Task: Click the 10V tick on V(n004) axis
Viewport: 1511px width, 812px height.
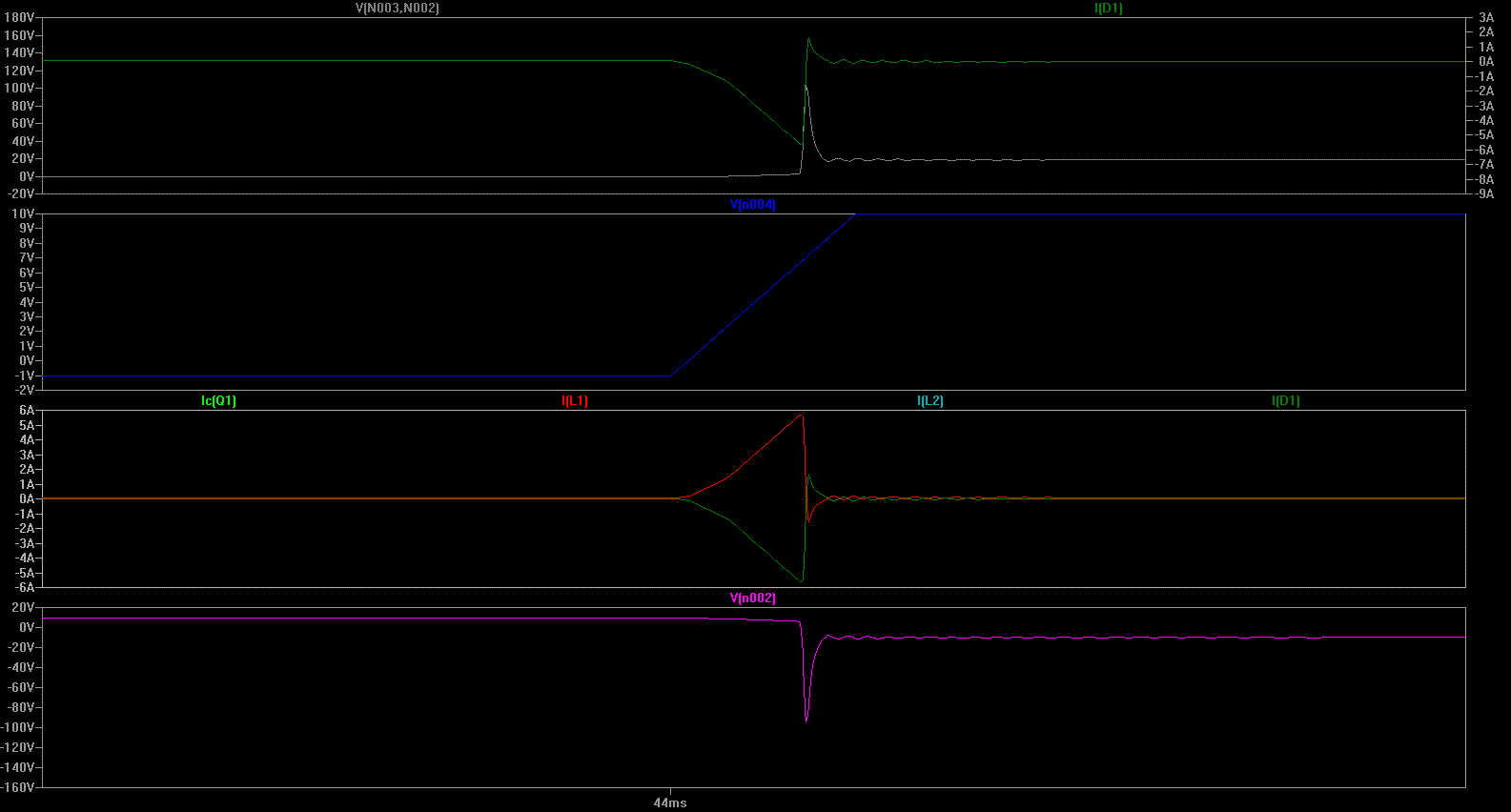Action: tap(23, 213)
